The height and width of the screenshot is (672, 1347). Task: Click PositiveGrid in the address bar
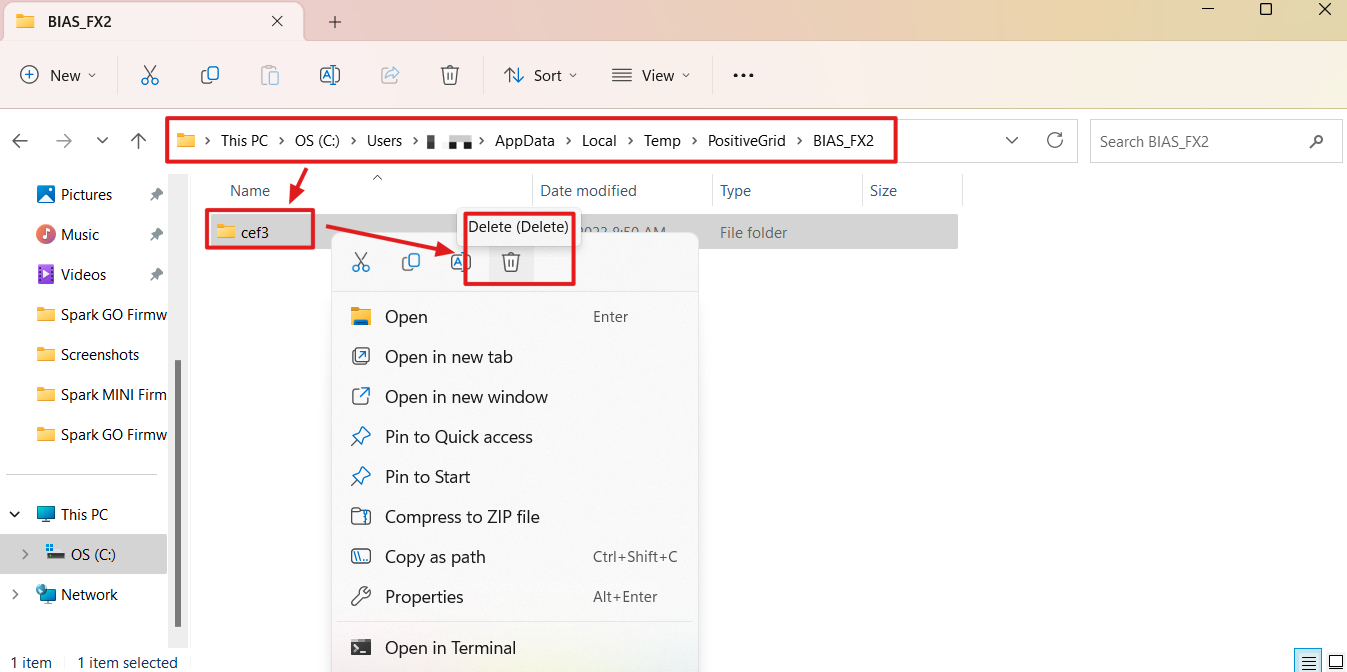tap(747, 141)
